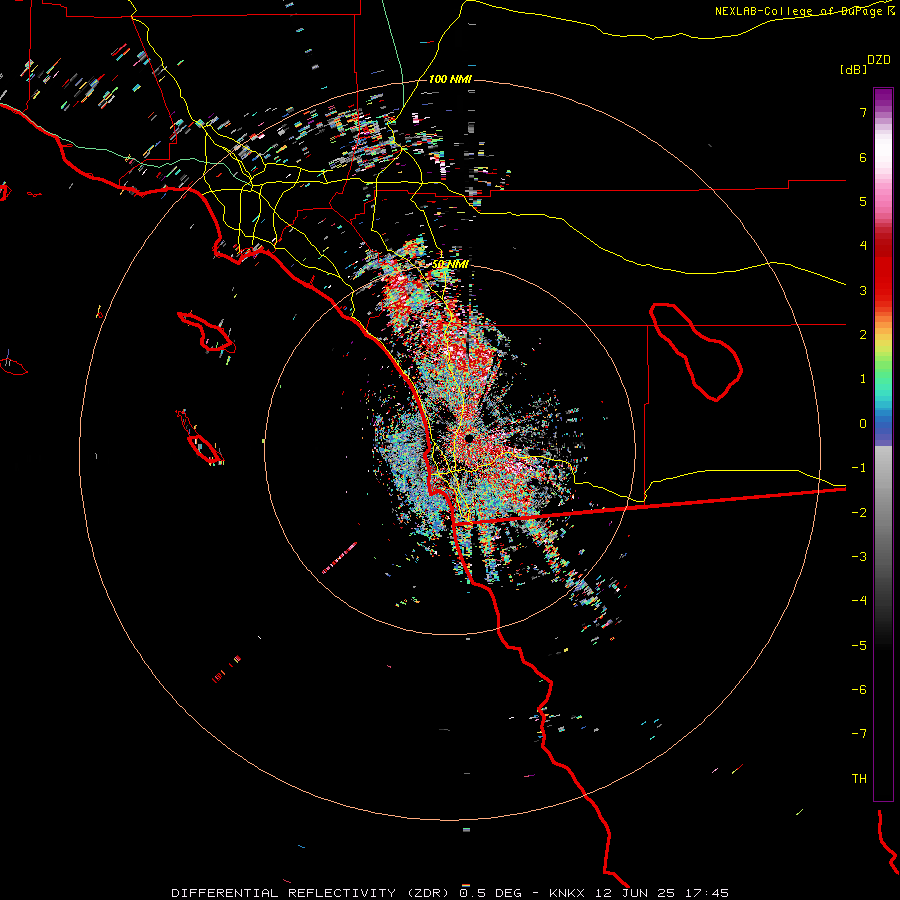Click the TH threshold label on scale
This screenshot has width=900, height=900.
coord(859,779)
